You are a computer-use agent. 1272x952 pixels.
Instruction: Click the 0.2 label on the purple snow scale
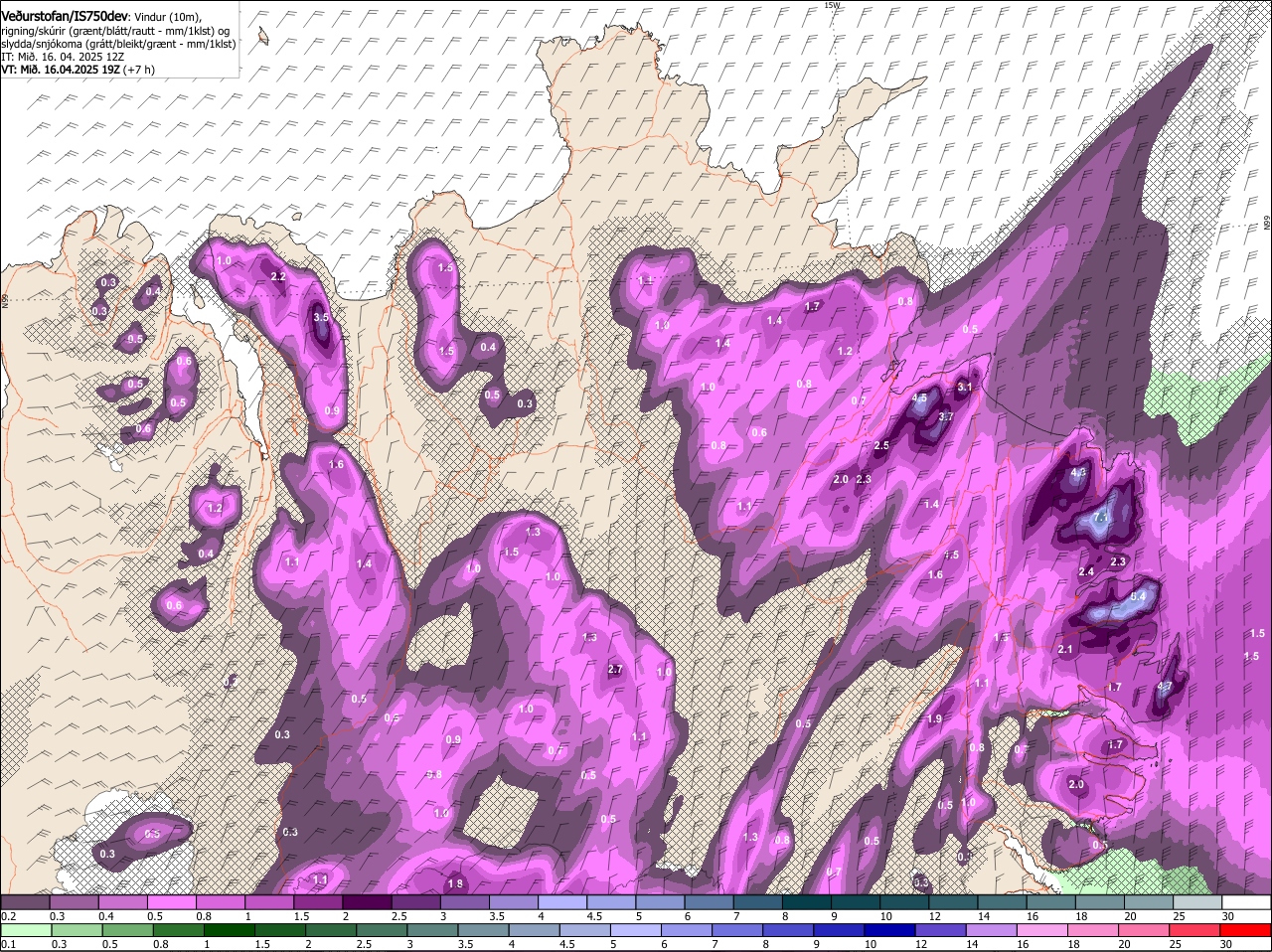(8, 915)
